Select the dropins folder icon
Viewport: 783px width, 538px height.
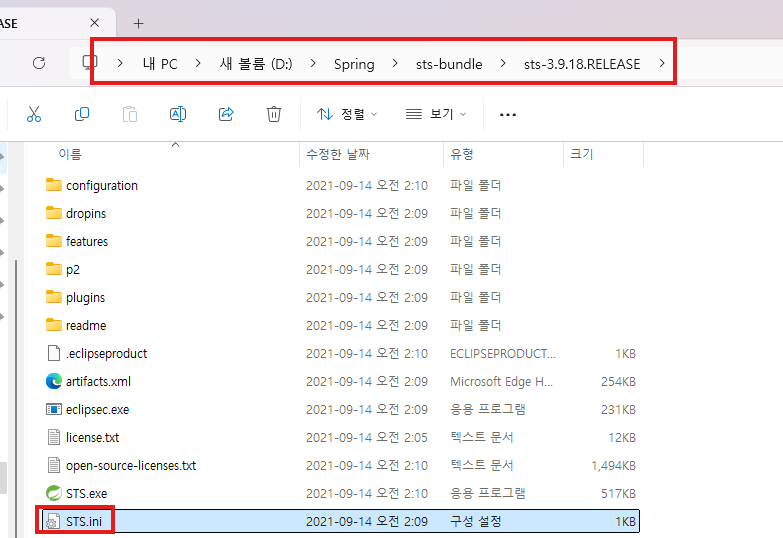tap(53, 213)
